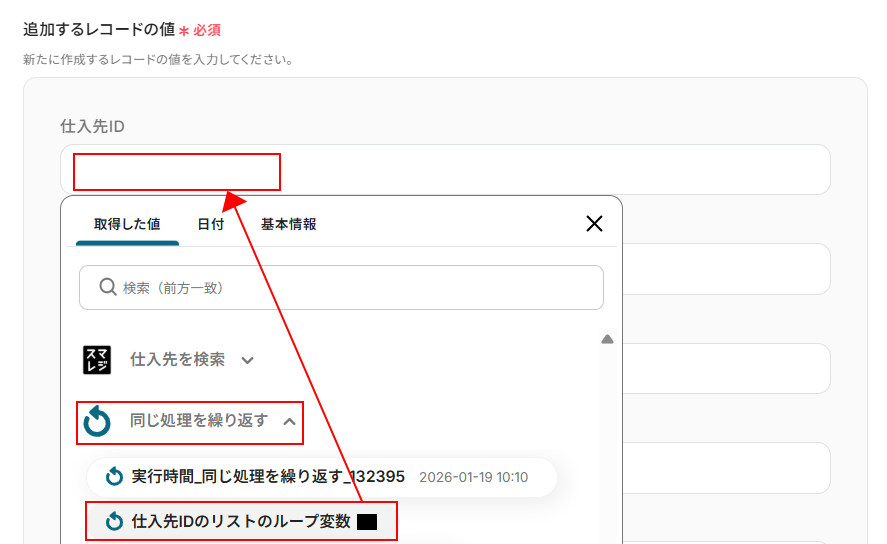887x544 pixels.
Task: Select 実行時間_同じ処理を繰り返す_132395 value
Action: [x=321, y=477]
